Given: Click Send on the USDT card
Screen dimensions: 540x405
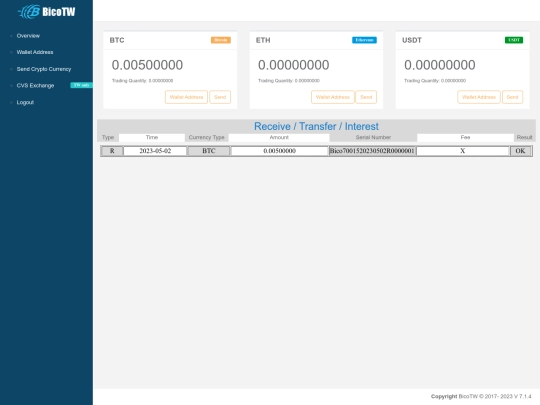Looking at the screenshot, I should [512, 97].
